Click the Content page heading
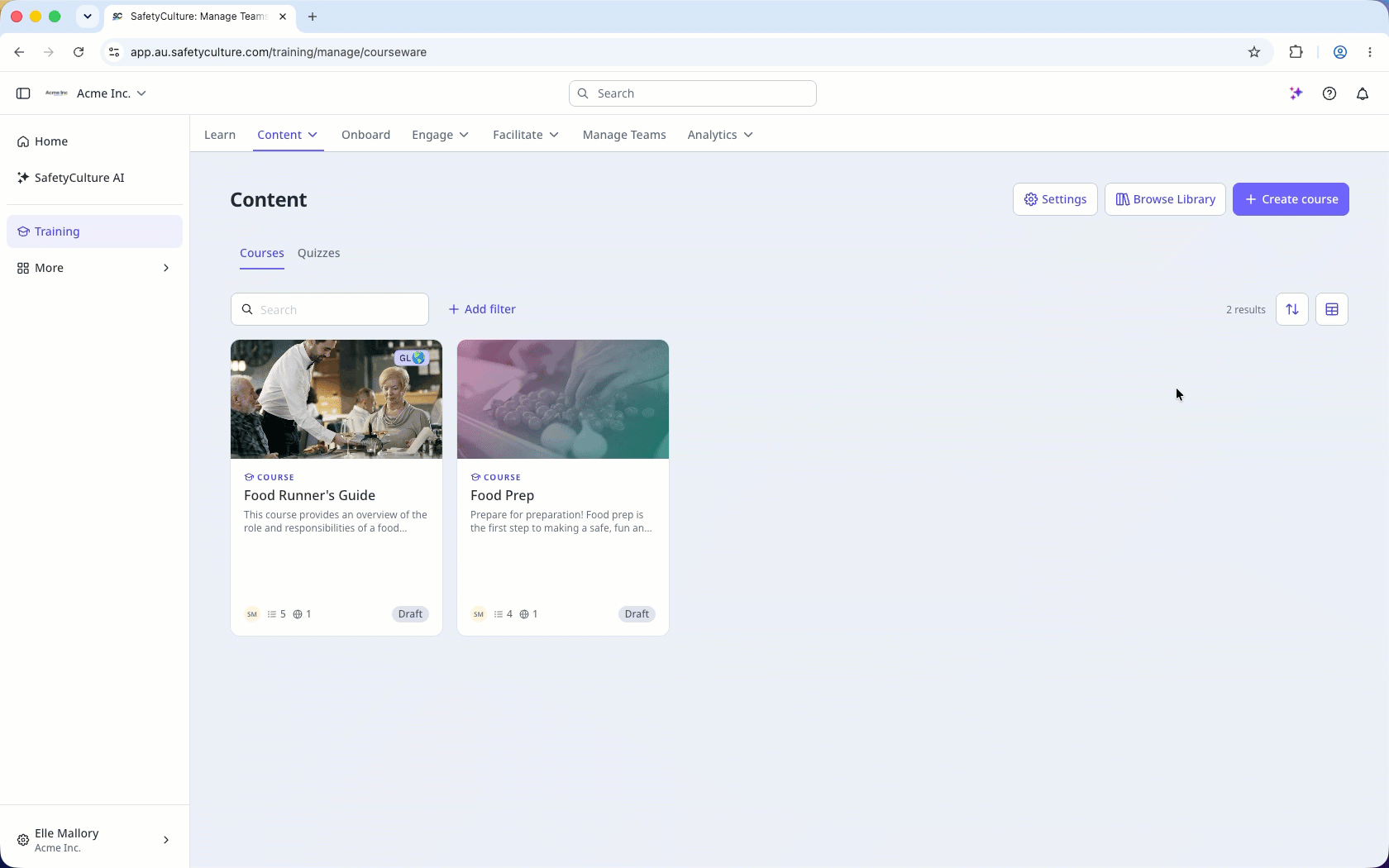 pos(269,200)
